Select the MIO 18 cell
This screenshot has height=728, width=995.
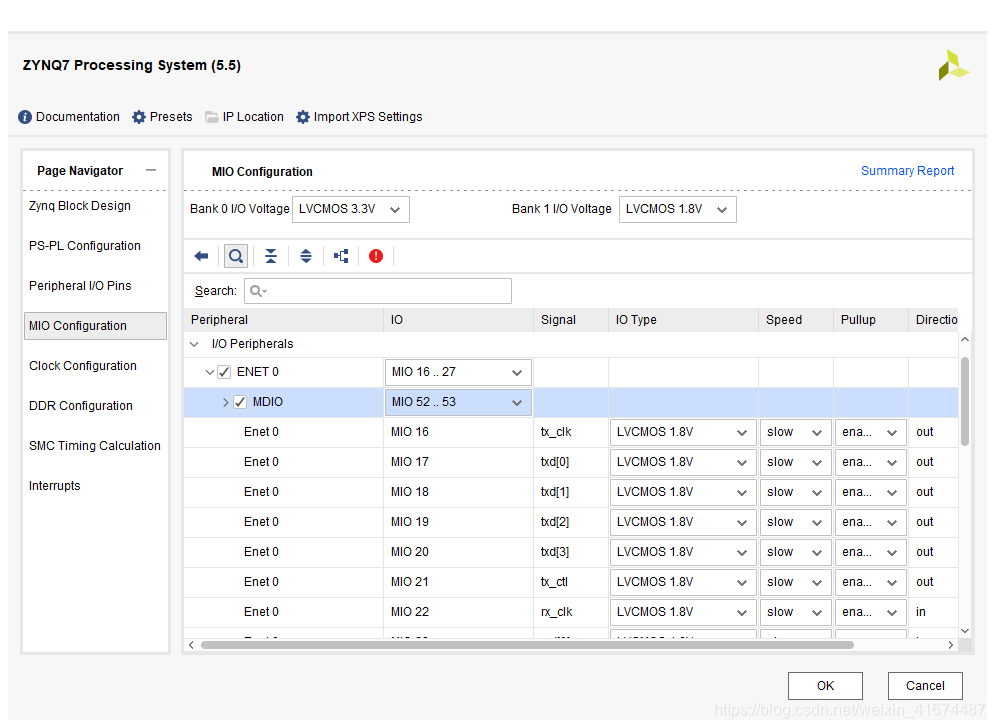(x=458, y=493)
